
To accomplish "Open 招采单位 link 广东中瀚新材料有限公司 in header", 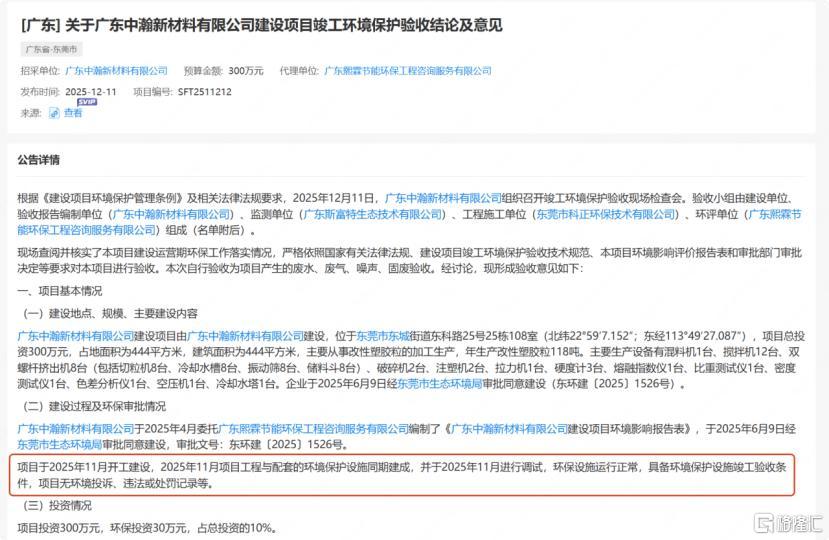I will [116, 71].
